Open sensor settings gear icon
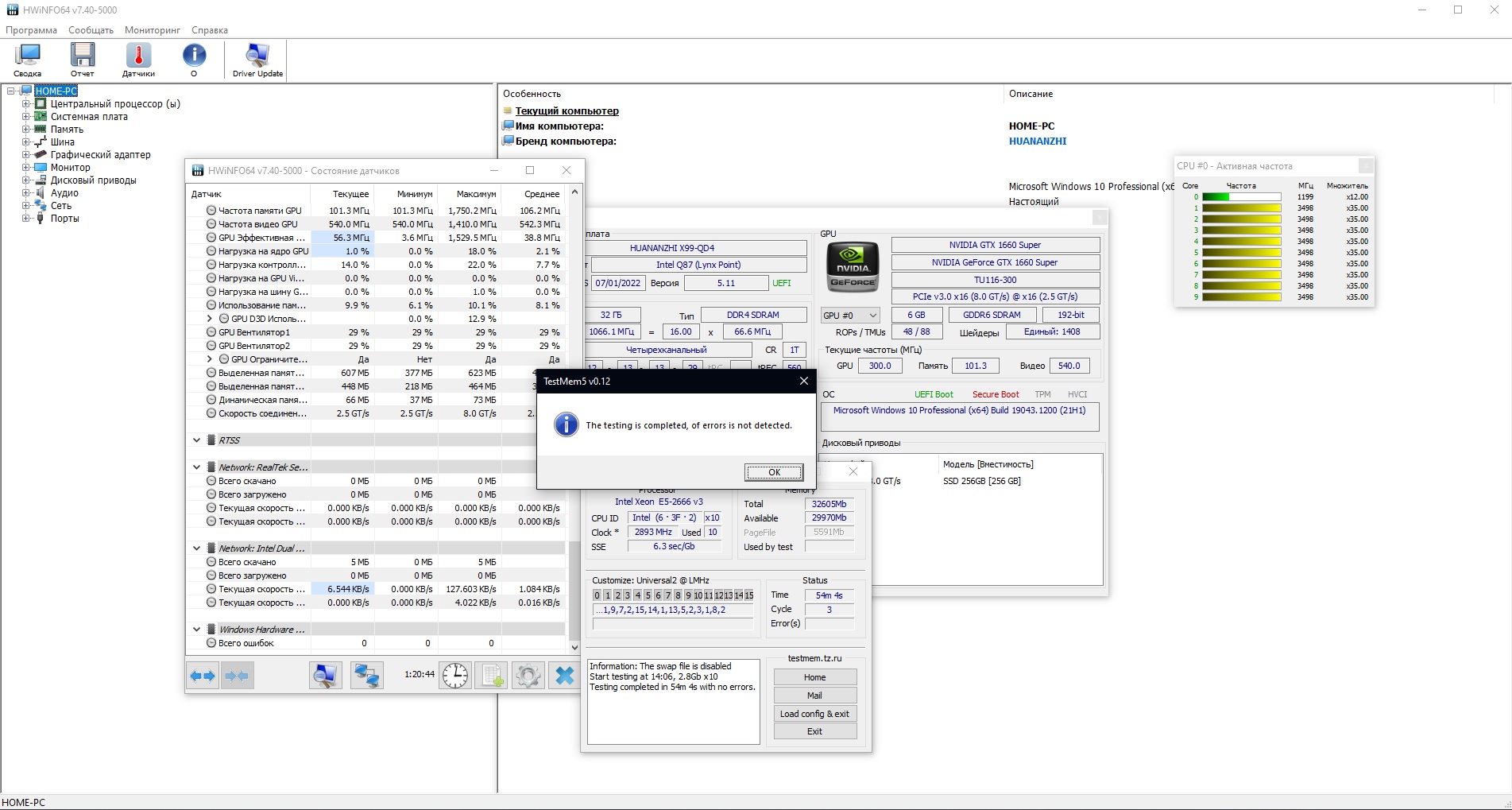The height and width of the screenshot is (810, 1512). (528, 676)
